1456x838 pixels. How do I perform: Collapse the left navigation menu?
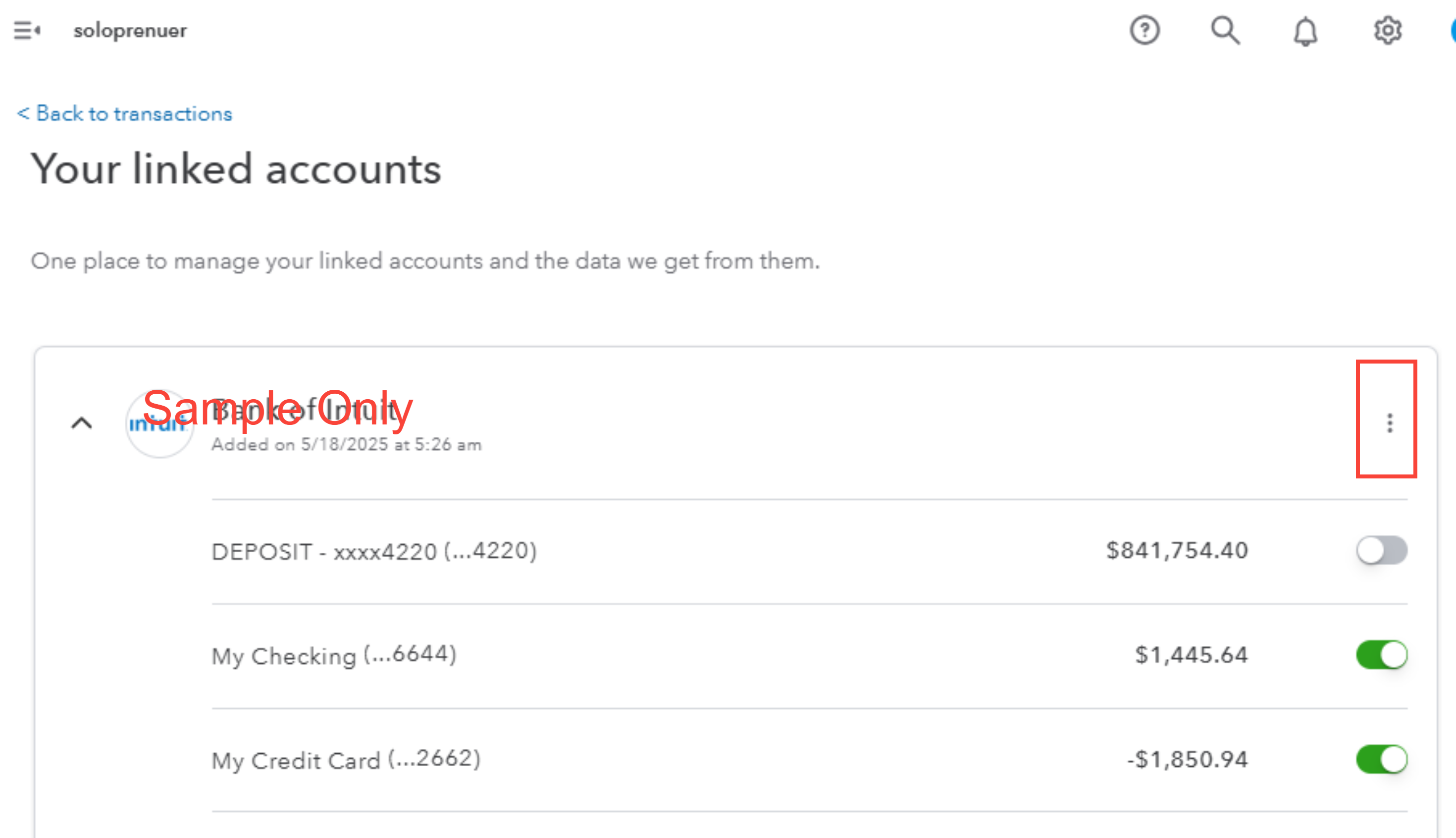[26, 30]
